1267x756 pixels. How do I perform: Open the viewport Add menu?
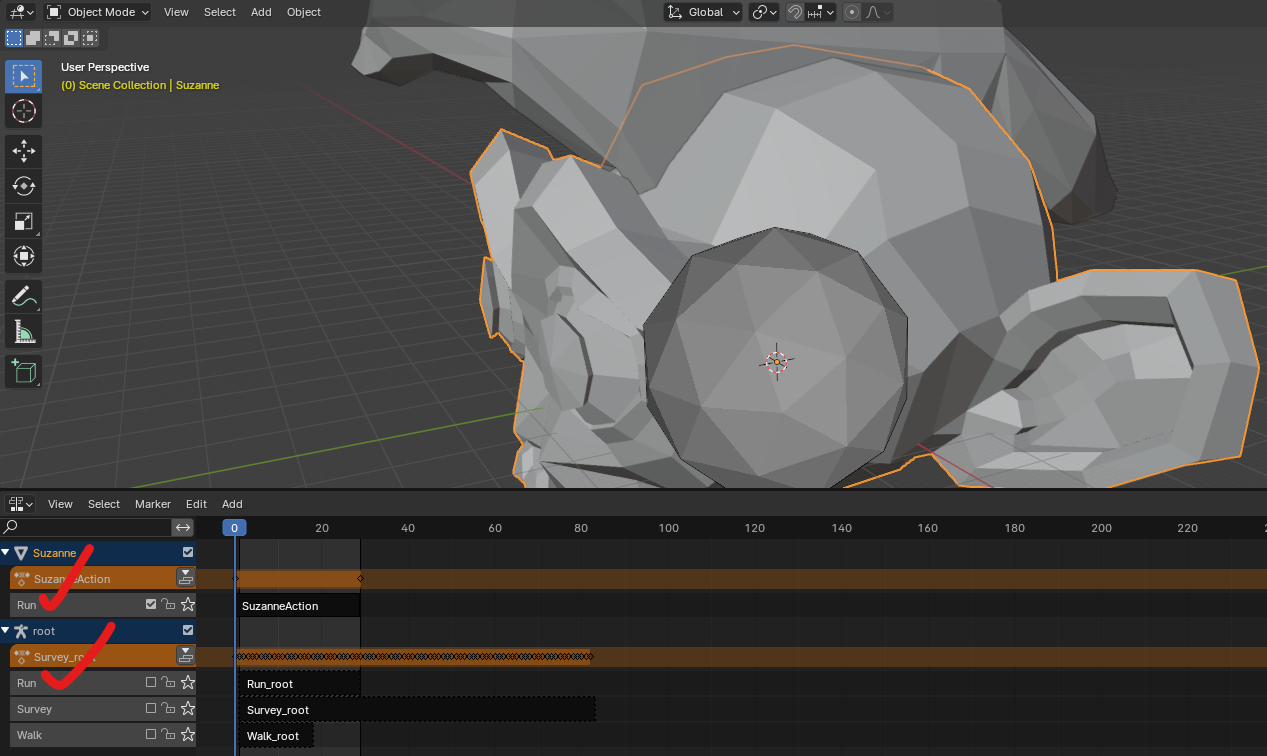pyautogui.click(x=261, y=12)
